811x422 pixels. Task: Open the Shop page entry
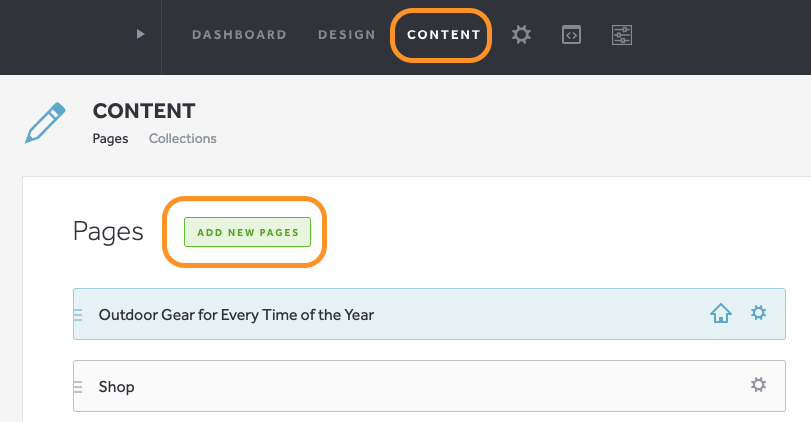(117, 387)
